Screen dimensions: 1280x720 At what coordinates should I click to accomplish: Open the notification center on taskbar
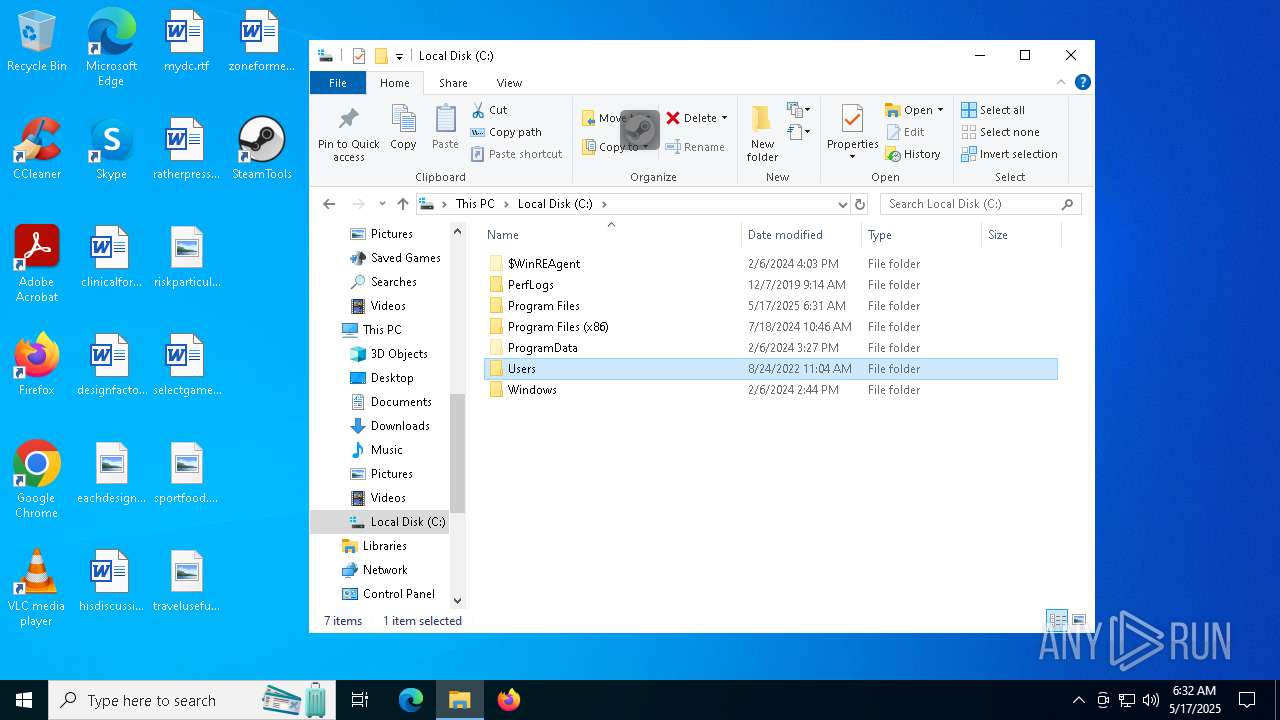1247,700
